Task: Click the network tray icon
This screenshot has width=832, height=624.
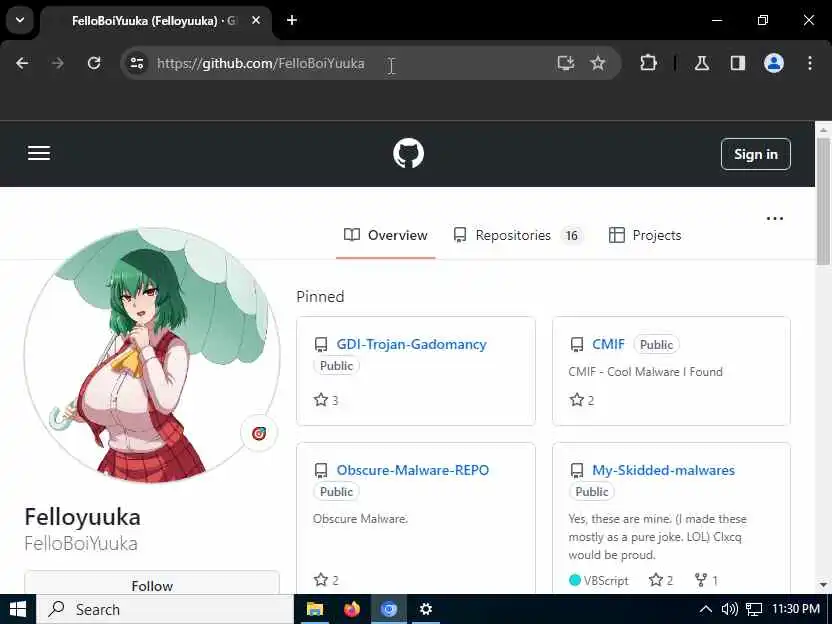Action: [x=754, y=609]
